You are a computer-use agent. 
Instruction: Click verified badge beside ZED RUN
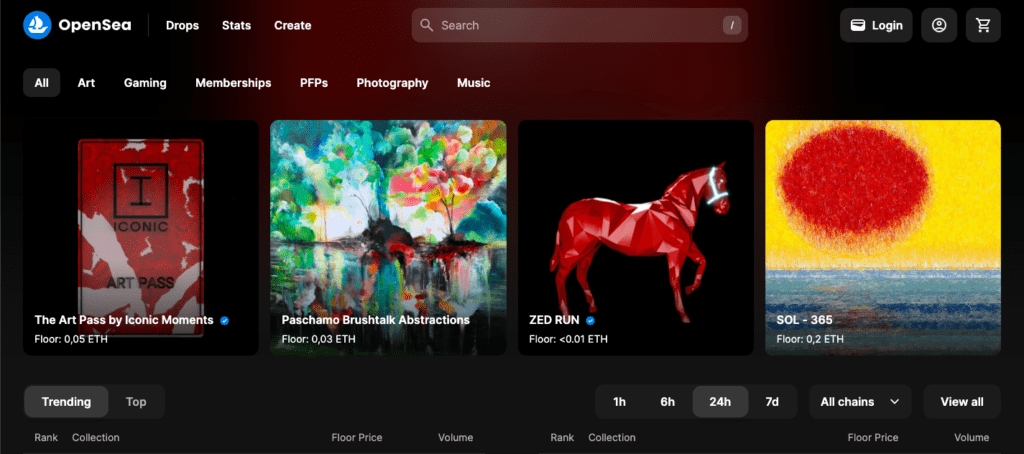(590, 321)
